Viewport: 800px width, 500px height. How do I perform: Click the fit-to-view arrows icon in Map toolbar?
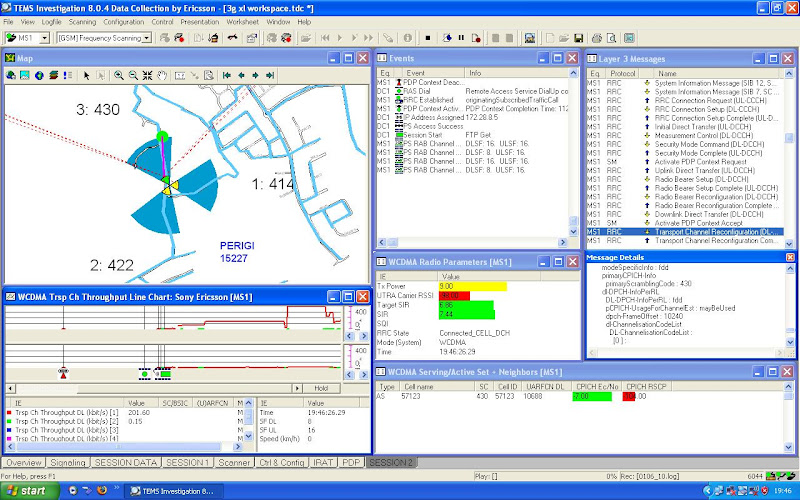tap(147, 76)
